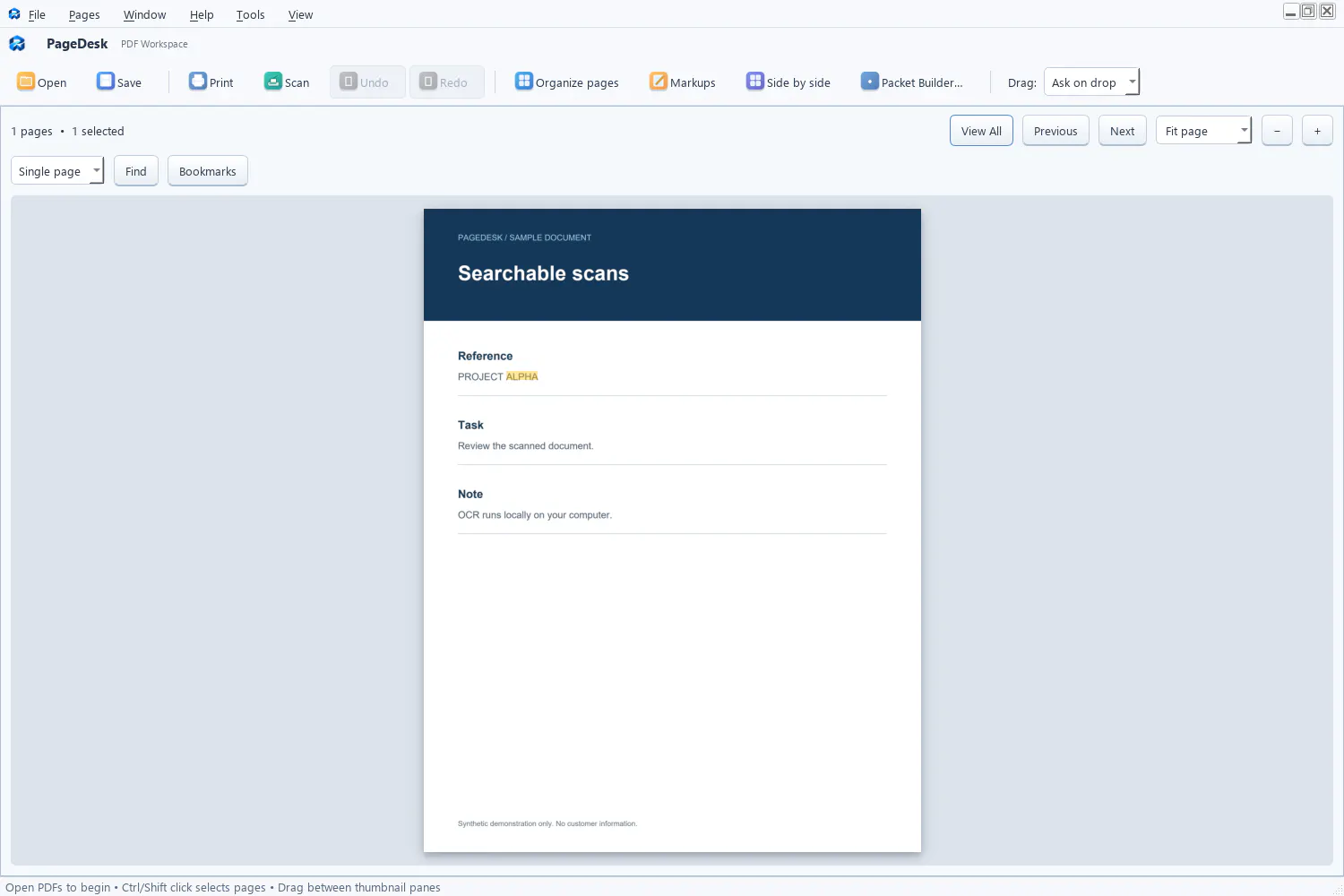Screen dimensions: 1344x896
Task: Click the PageDesk logo icon
Action: pyautogui.click(x=17, y=44)
